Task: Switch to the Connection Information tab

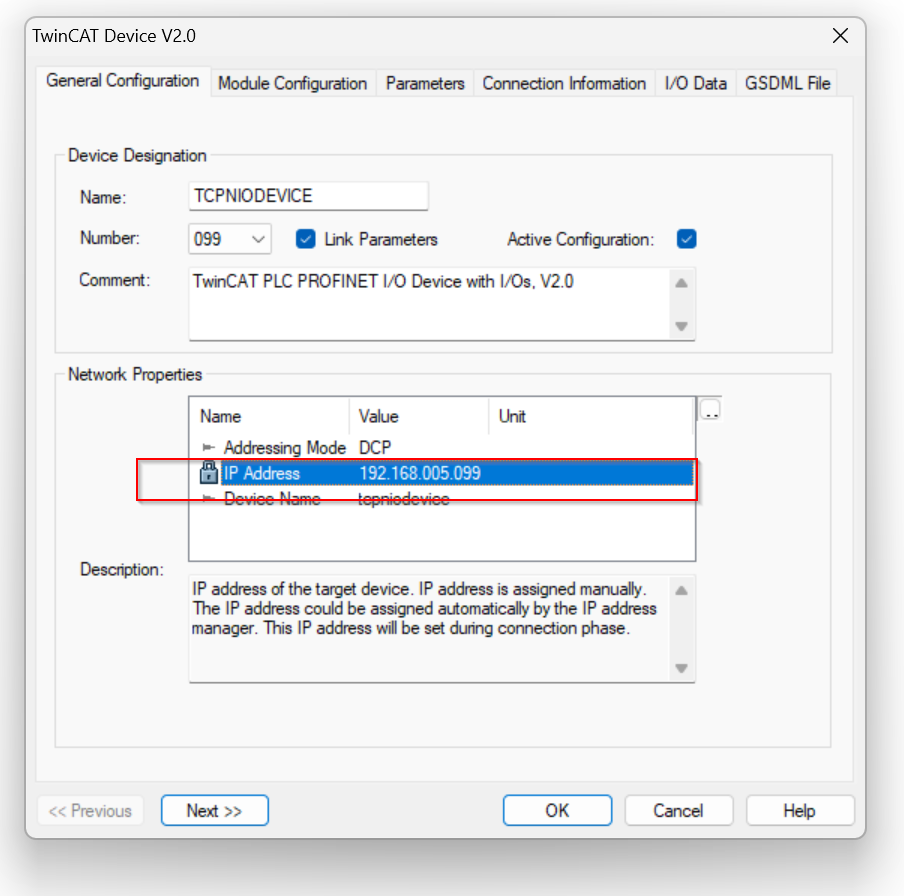Action: (564, 84)
